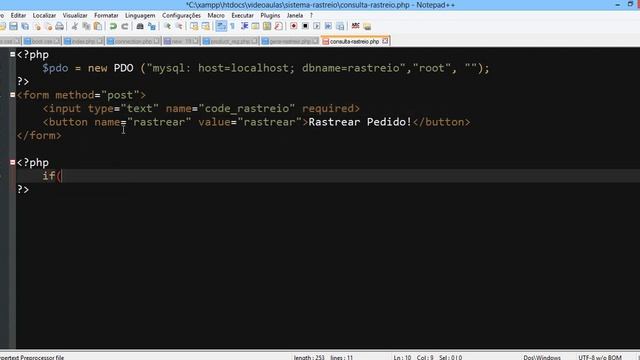Collapse the <form method="post"> fold marker
The width and height of the screenshot is (640, 360).
coord(13,95)
